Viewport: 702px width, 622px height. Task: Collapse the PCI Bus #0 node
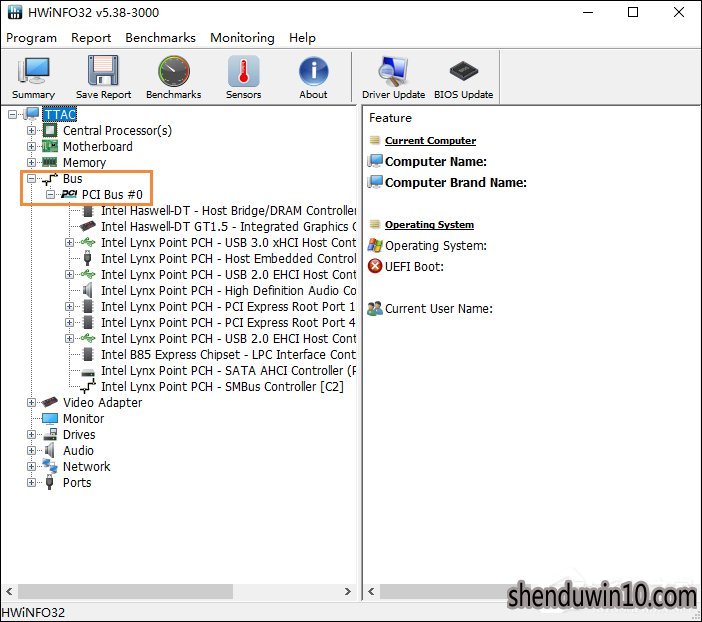tap(51, 194)
